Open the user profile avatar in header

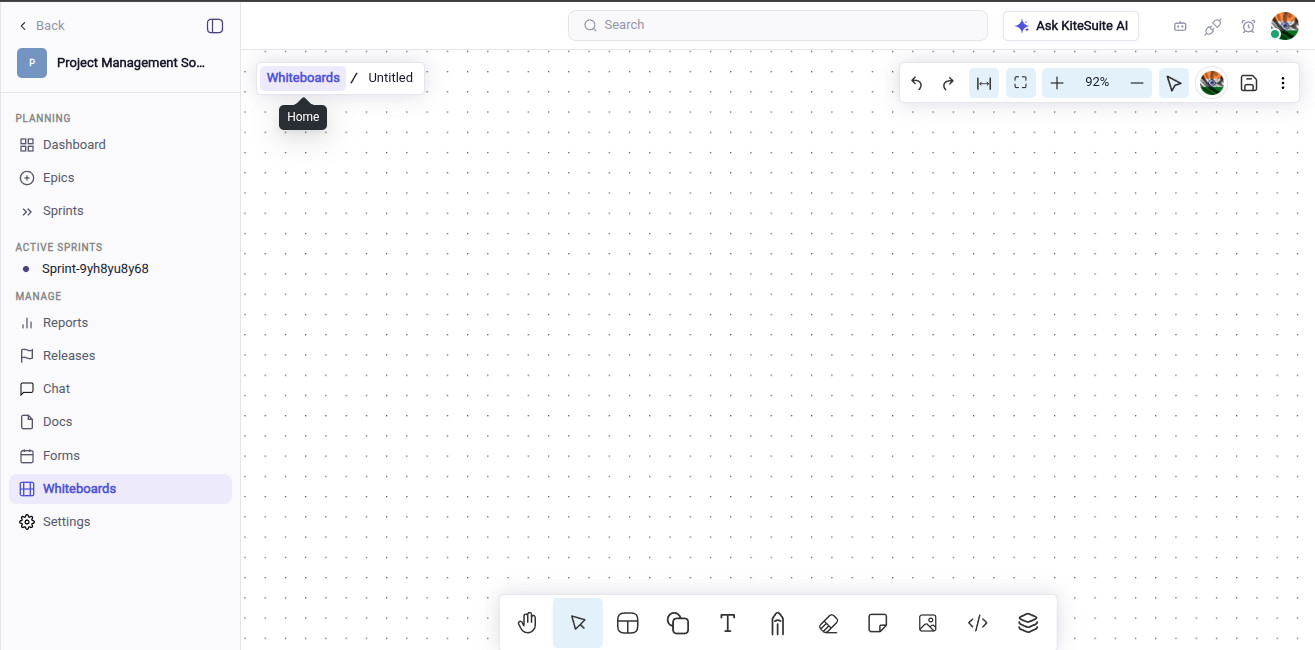pos(1284,26)
